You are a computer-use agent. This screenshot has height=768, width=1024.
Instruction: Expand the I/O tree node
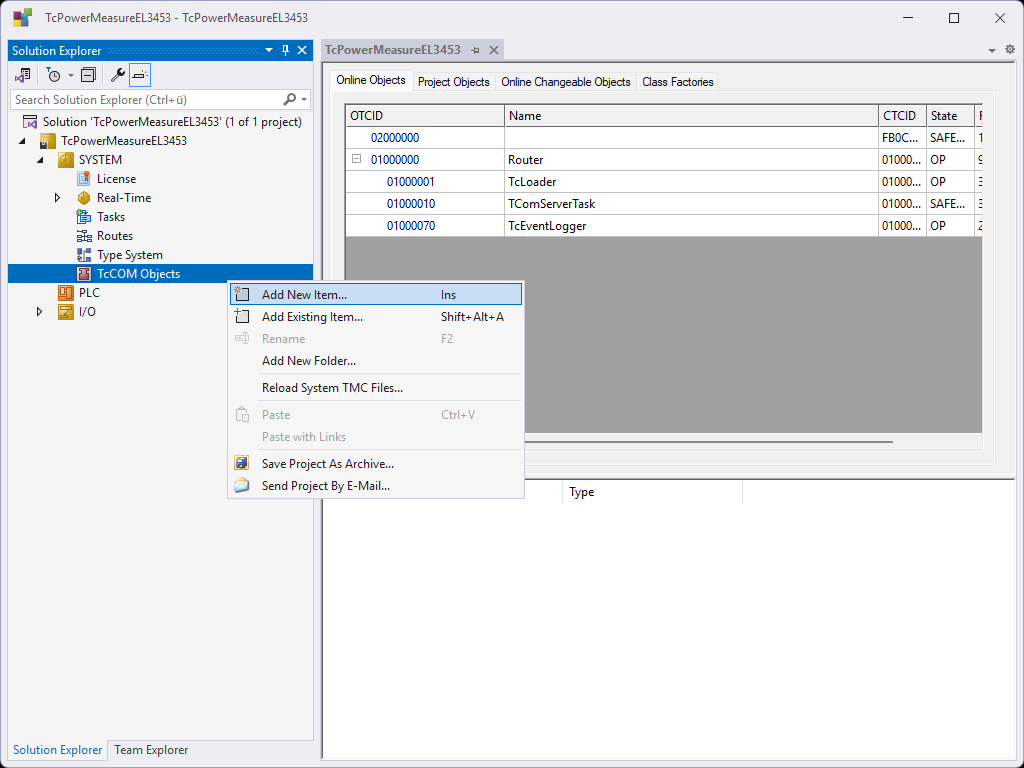click(x=40, y=312)
